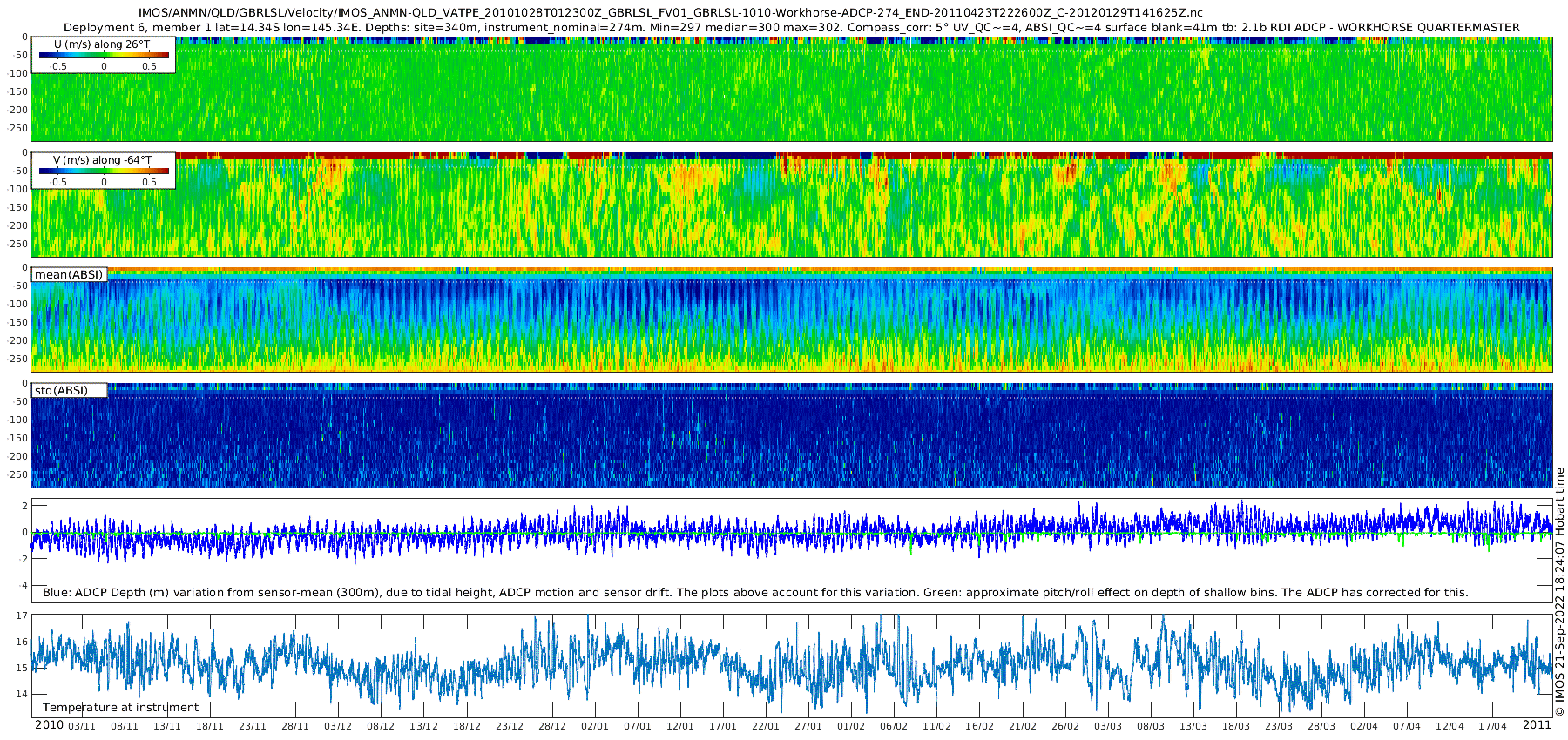Select the 'V (m/s) along -64°T' legend label
The height and width of the screenshot is (740, 1568).
coord(102,160)
